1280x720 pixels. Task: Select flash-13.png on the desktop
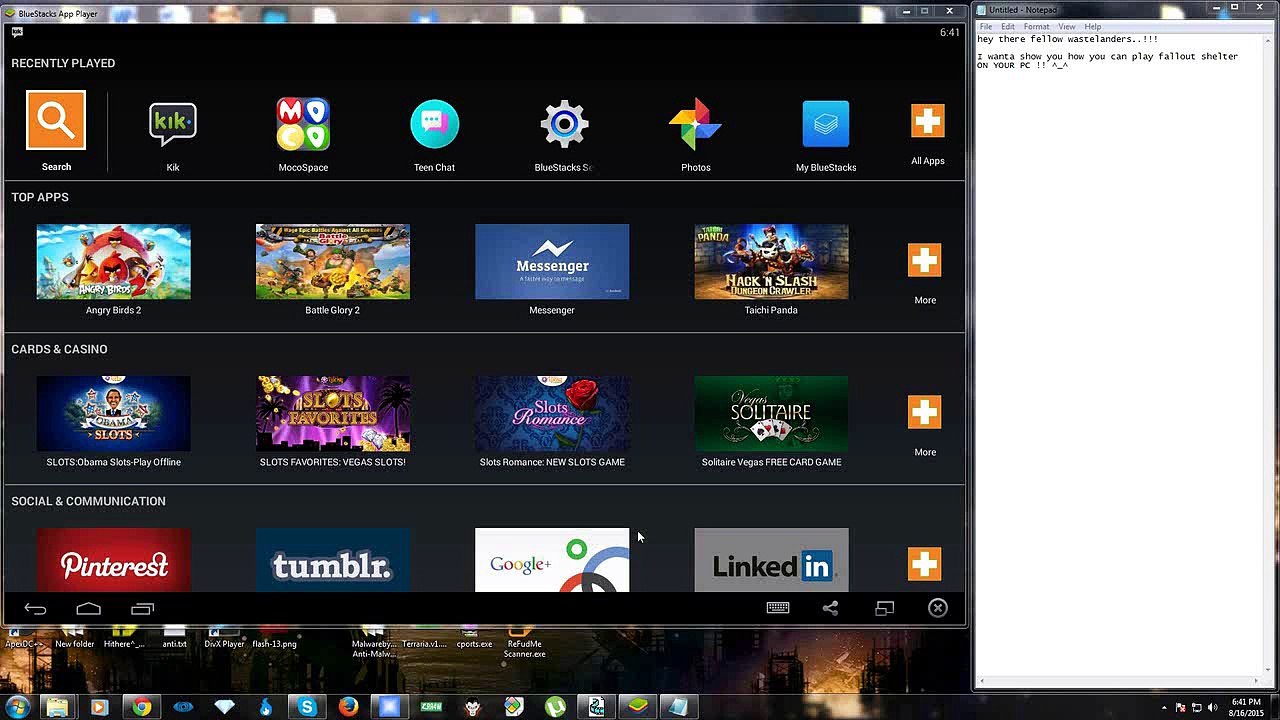coord(274,638)
